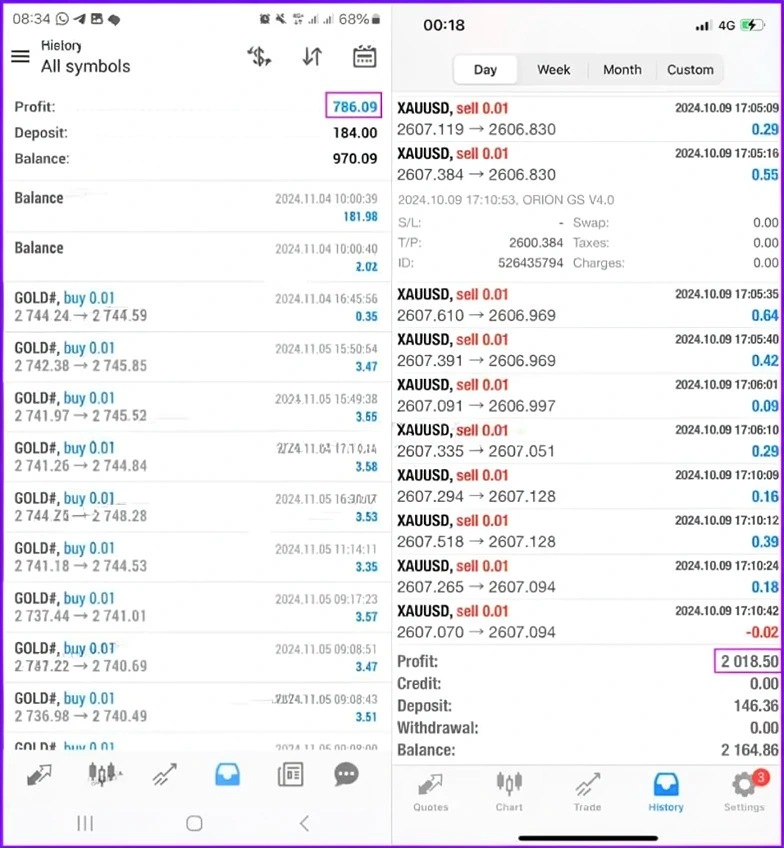Tap the currency filter dollar icon
This screenshot has height=848, width=784.
click(260, 56)
